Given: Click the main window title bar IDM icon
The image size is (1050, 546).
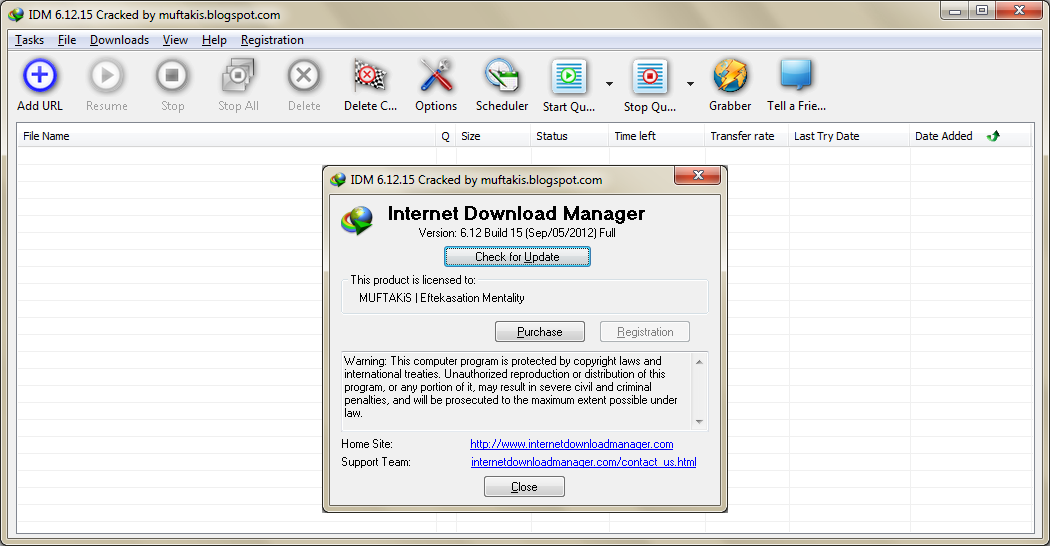Looking at the screenshot, I should click(15, 14).
